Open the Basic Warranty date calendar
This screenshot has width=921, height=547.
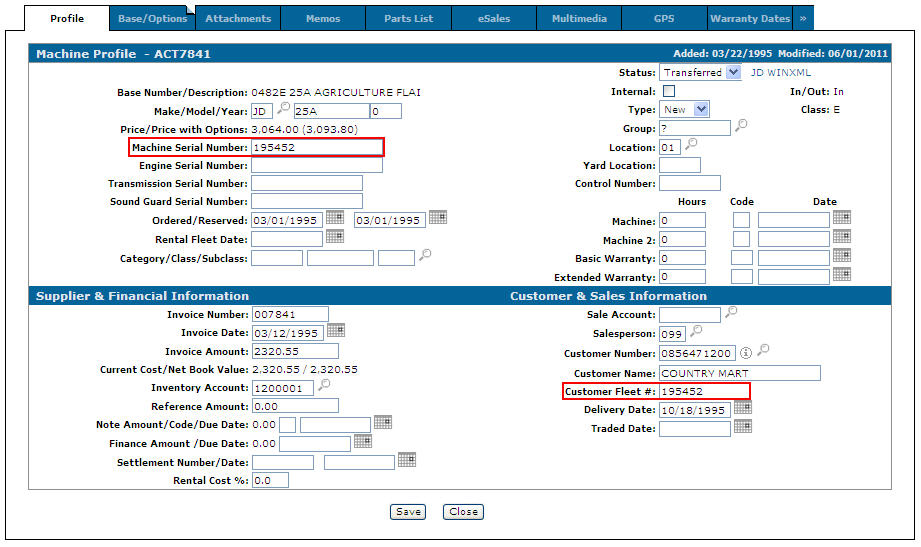click(x=842, y=256)
